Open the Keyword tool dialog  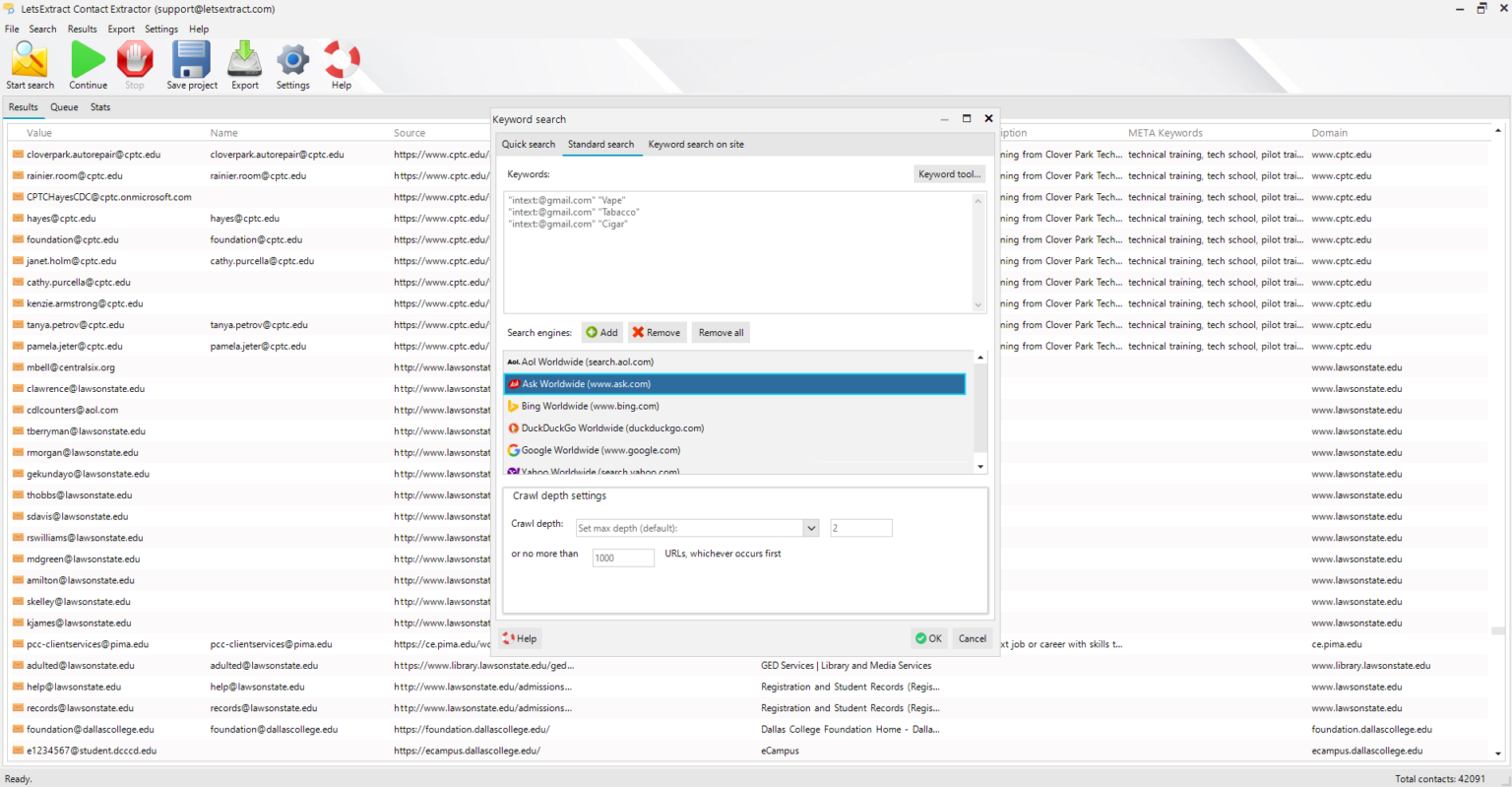948,173
